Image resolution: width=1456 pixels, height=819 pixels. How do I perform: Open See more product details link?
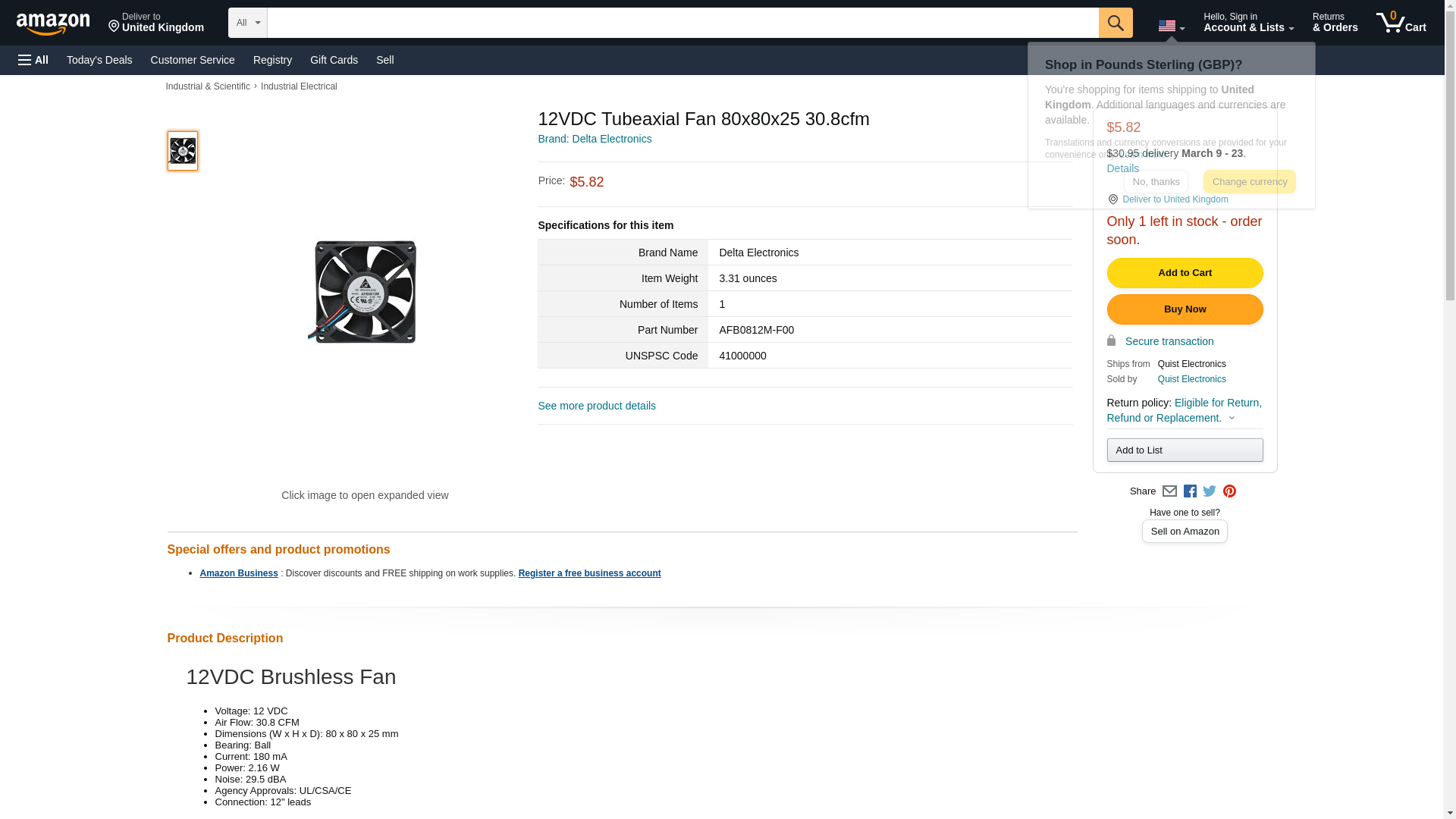point(597,406)
